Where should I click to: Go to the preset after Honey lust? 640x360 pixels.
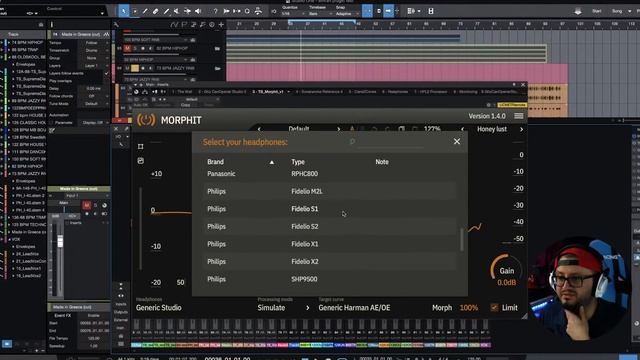point(521,129)
